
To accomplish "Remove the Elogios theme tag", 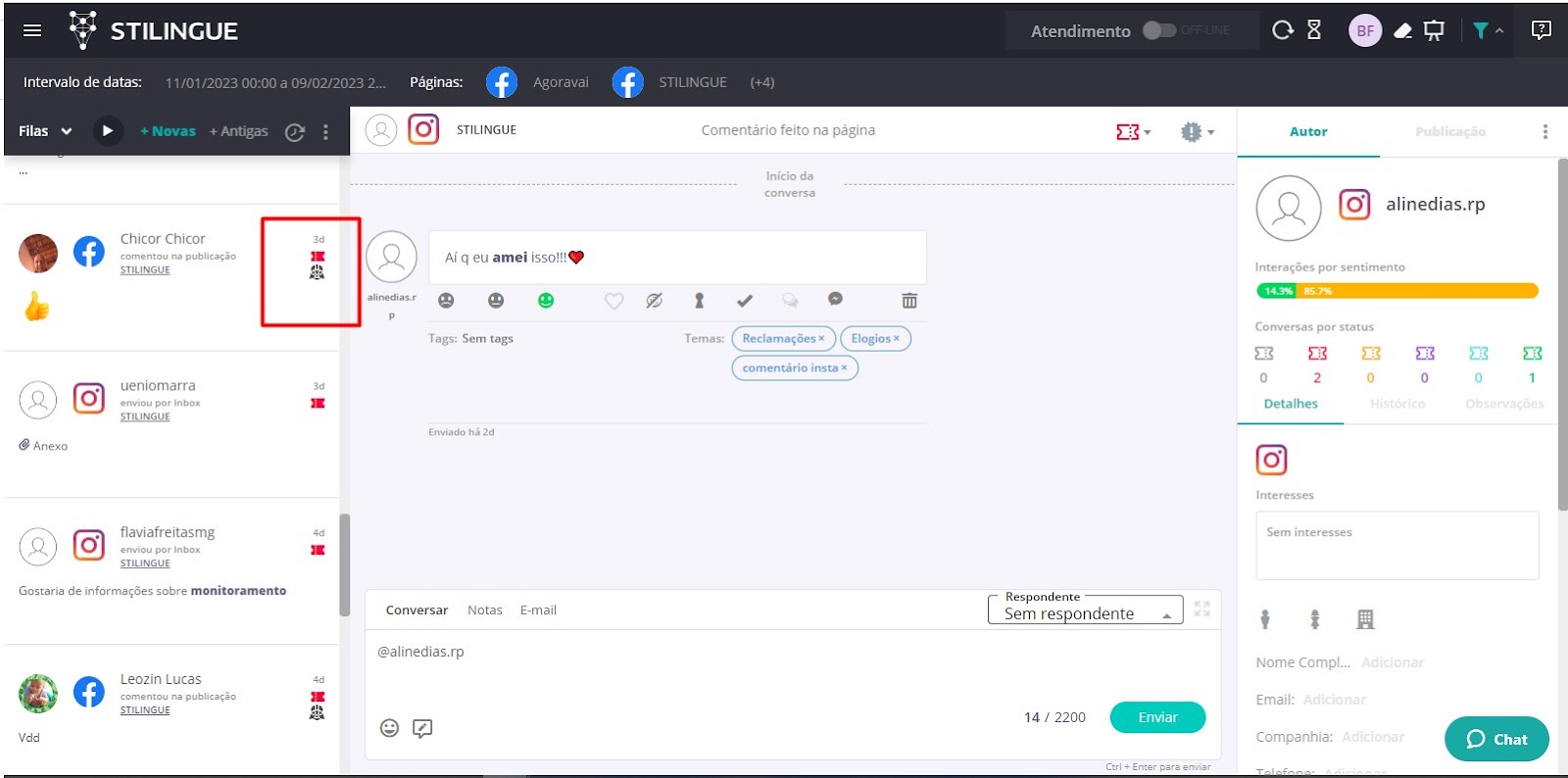I will [896, 339].
